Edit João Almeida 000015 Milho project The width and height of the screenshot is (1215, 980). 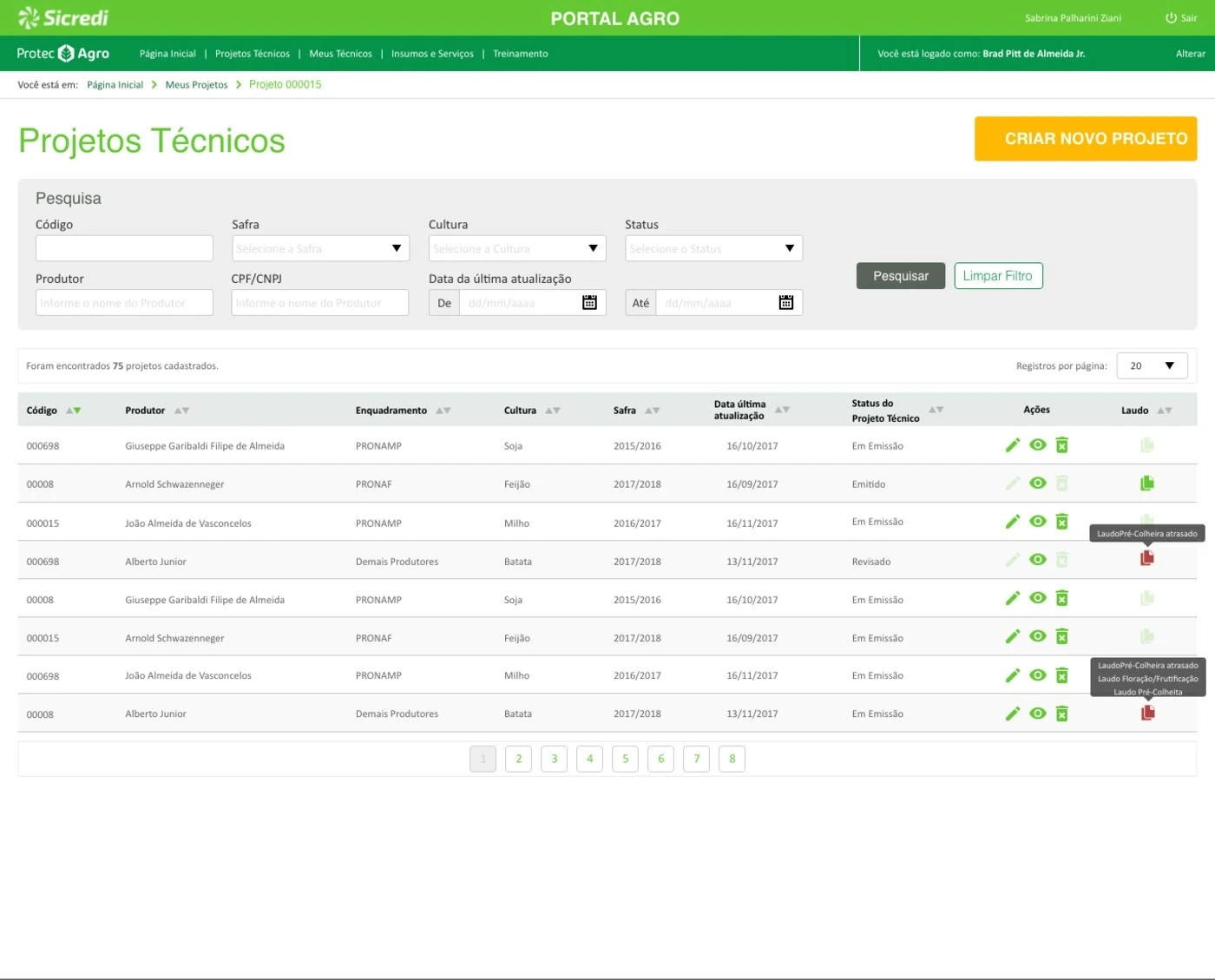coord(1012,522)
